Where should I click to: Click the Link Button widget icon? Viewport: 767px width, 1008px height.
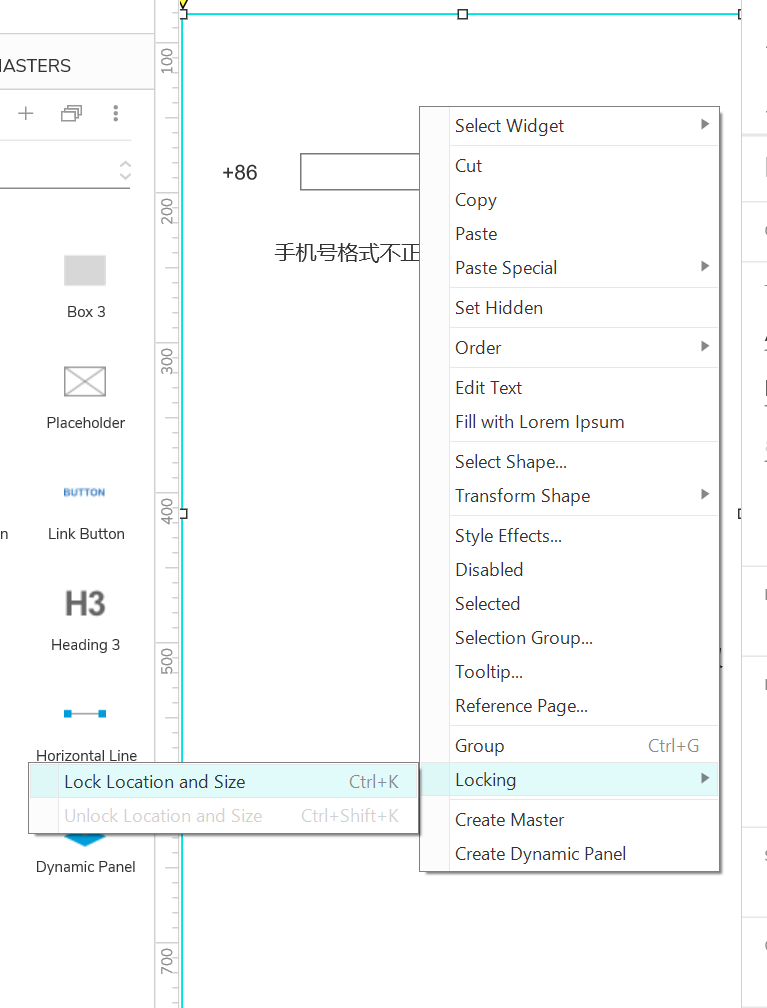pos(85,492)
